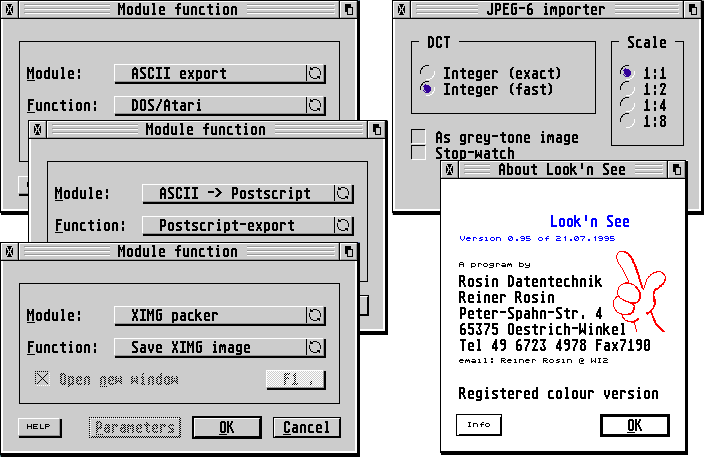704x457 pixels.
Task: Click the Version 0.95 of 21.07.1995 text
Action: coord(537,238)
